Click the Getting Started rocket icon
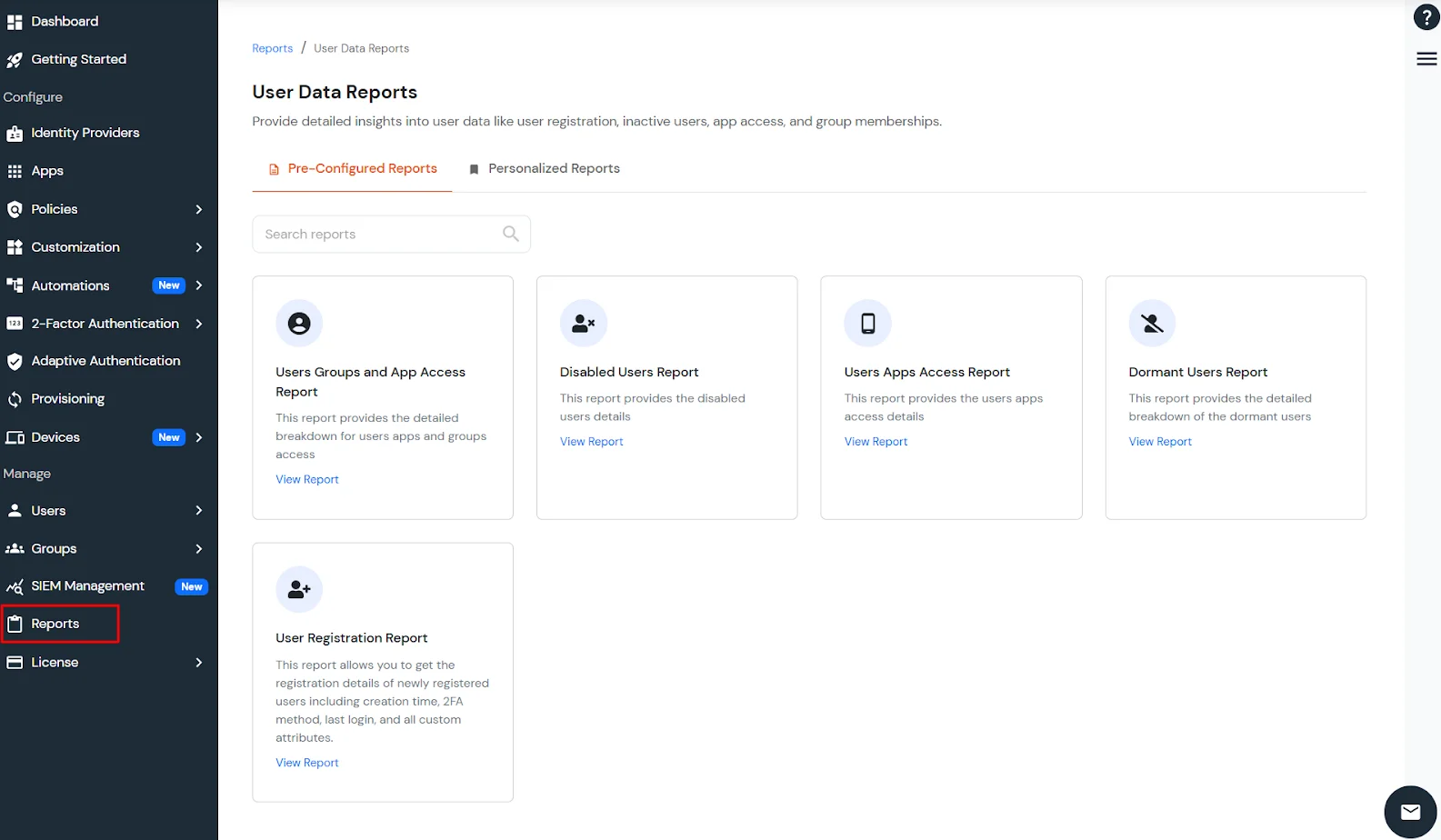 pyautogui.click(x=15, y=60)
